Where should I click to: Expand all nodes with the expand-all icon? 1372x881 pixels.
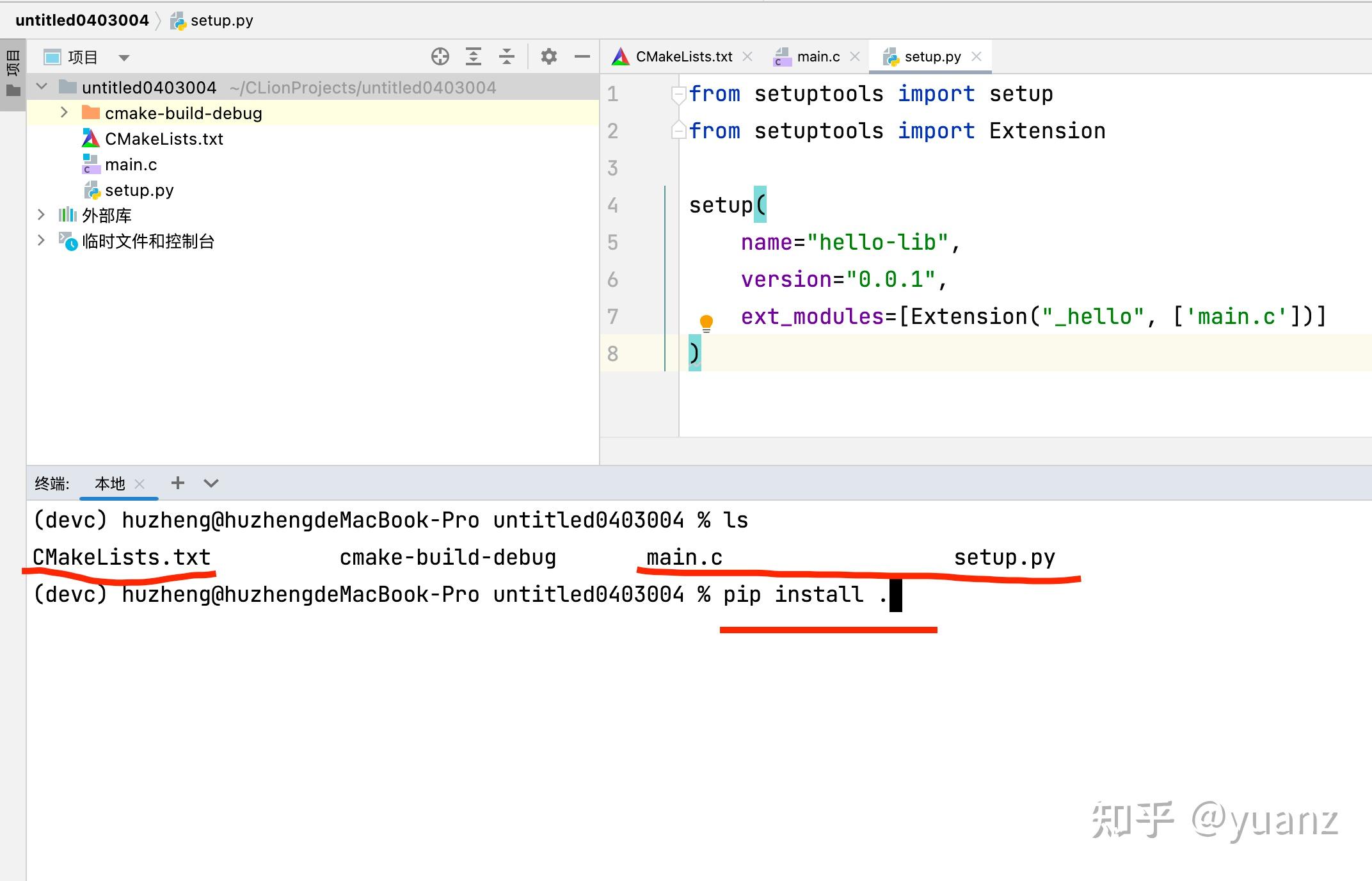[474, 56]
